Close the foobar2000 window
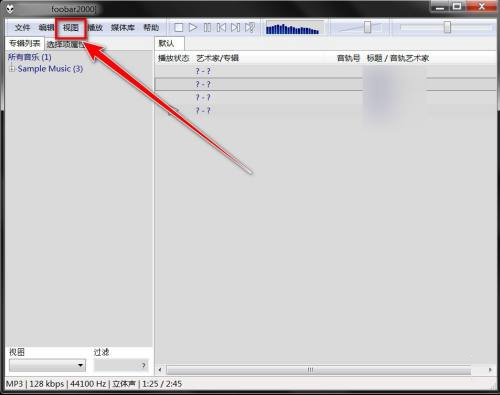The width and height of the screenshot is (500, 395). pos(481,7)
